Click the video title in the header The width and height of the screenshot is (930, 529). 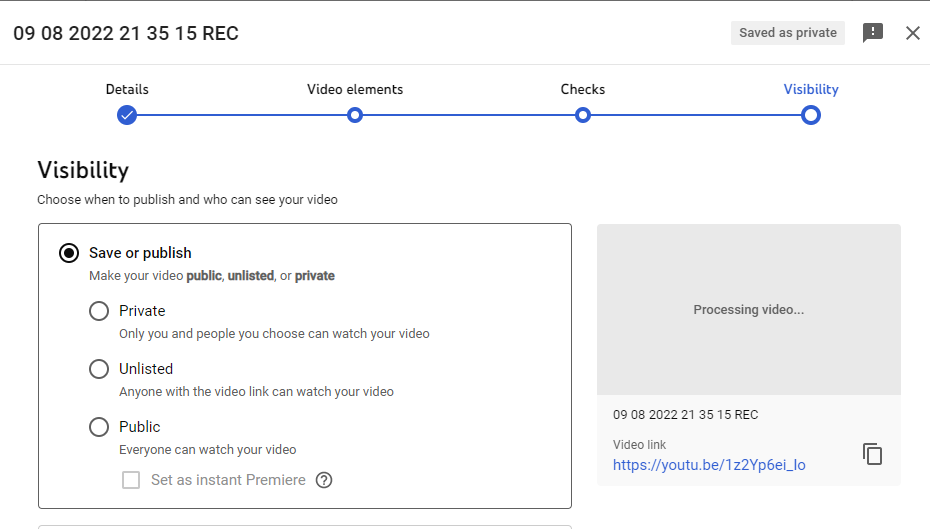[126, 33]
